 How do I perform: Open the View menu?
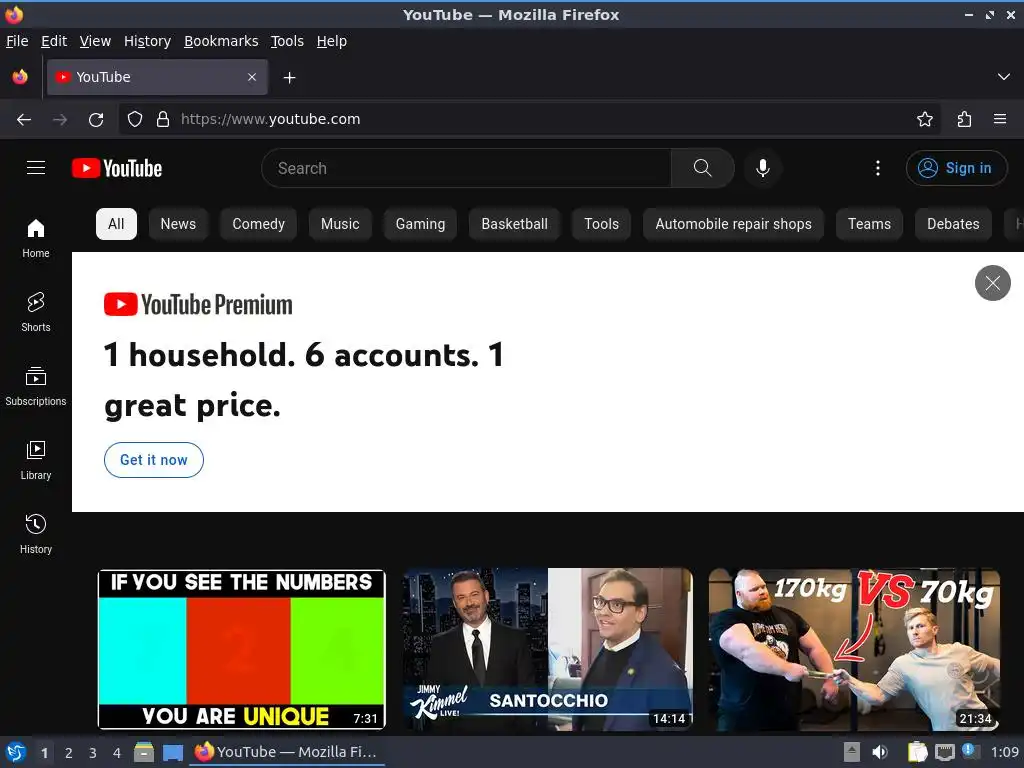pos(95,41)
